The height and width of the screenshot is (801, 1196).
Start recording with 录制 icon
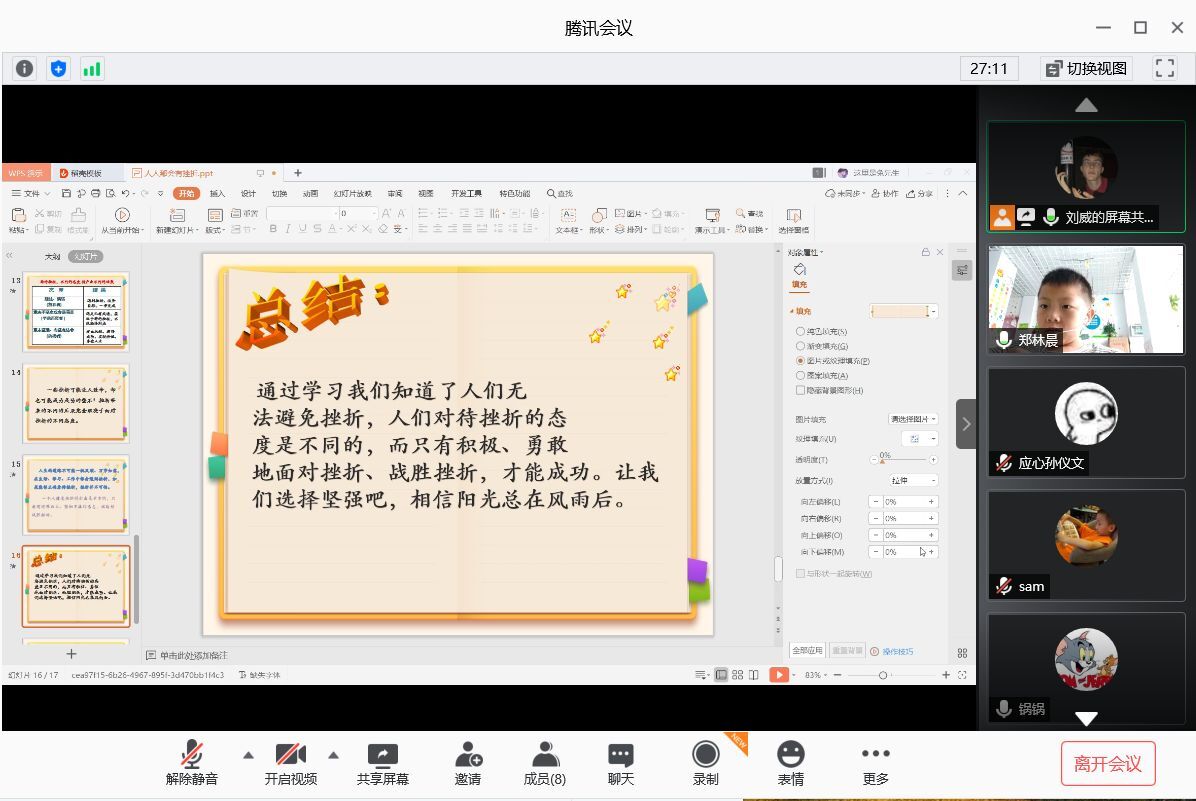[x=705, y=755]
